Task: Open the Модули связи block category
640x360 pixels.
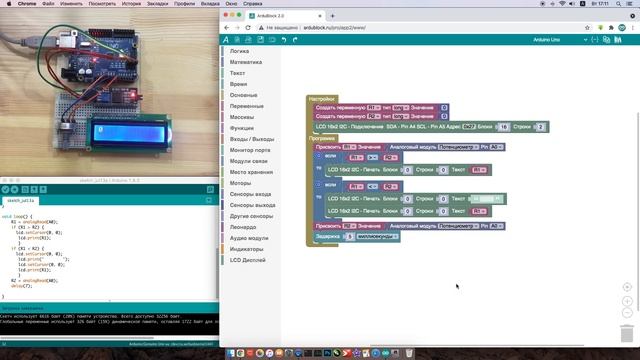Action: pos(249,161)
